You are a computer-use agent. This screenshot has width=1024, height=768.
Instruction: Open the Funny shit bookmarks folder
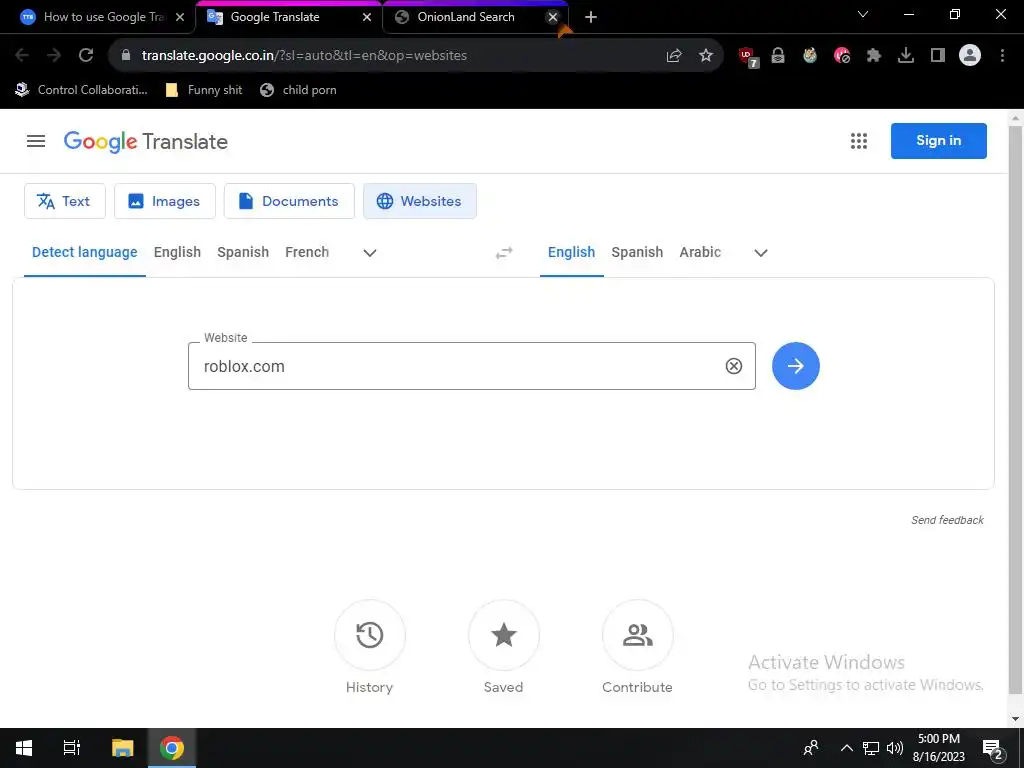(204, 90)
